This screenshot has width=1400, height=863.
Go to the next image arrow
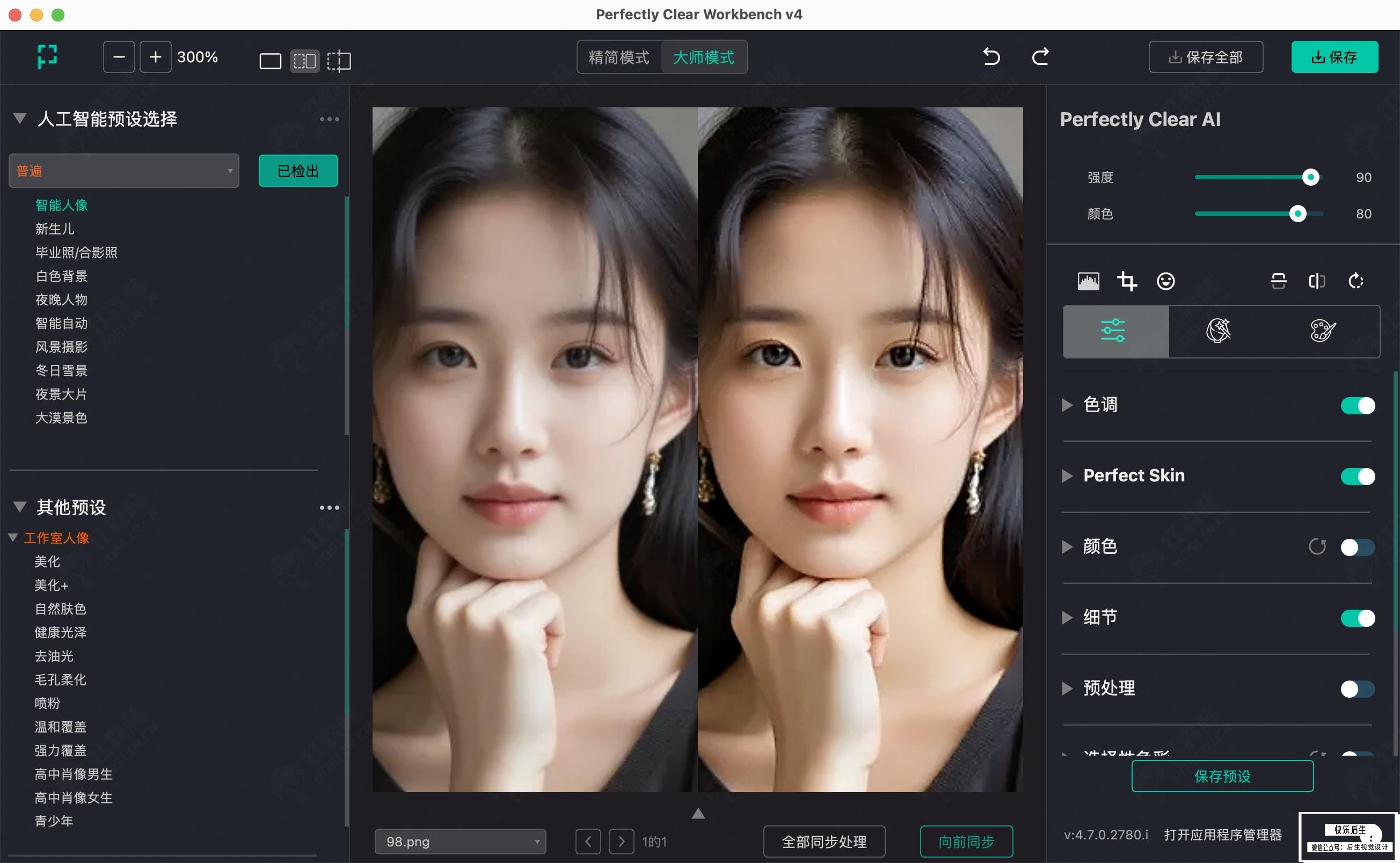tap(621, 842)
